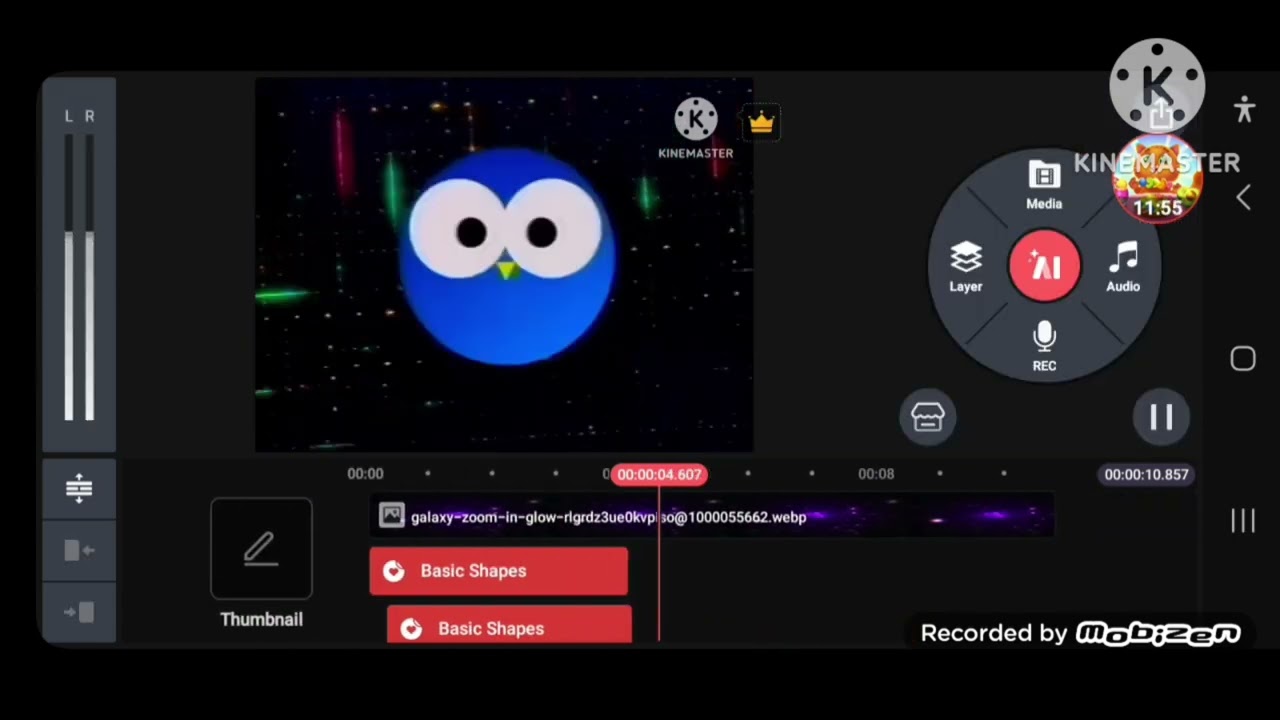Click image icon on galaxy clip
The height and width of the screenshot is (720, 1280).
coord(391,516)
